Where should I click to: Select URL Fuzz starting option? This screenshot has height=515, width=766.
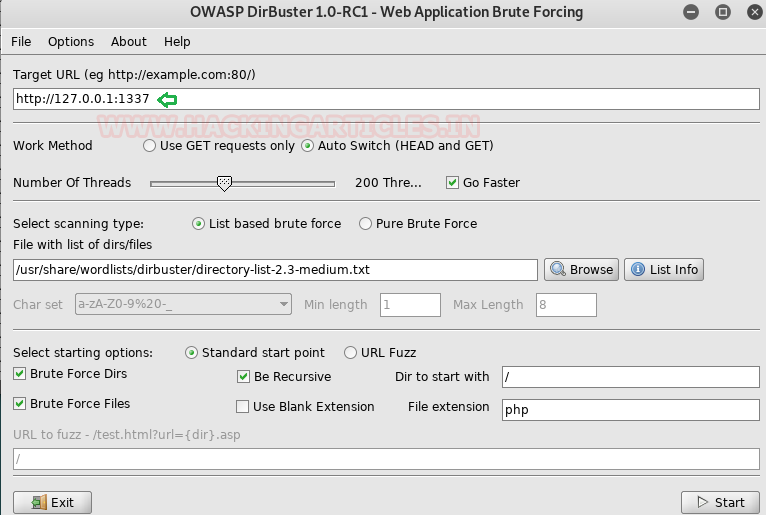click(350, 353)
